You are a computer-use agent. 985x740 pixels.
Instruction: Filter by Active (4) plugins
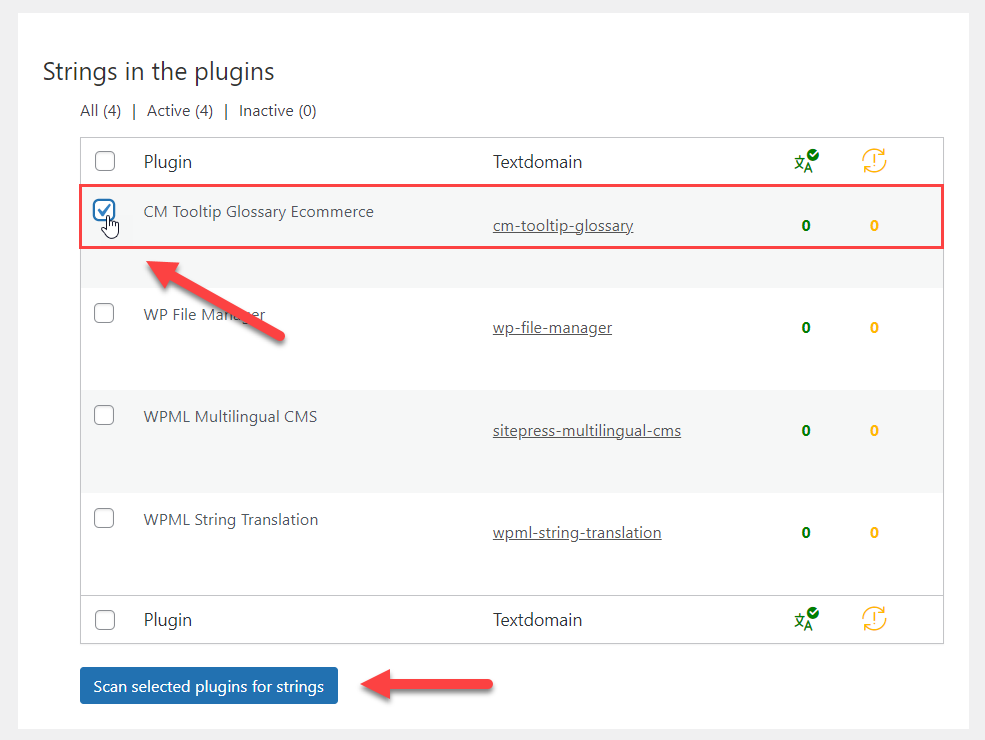180,111
